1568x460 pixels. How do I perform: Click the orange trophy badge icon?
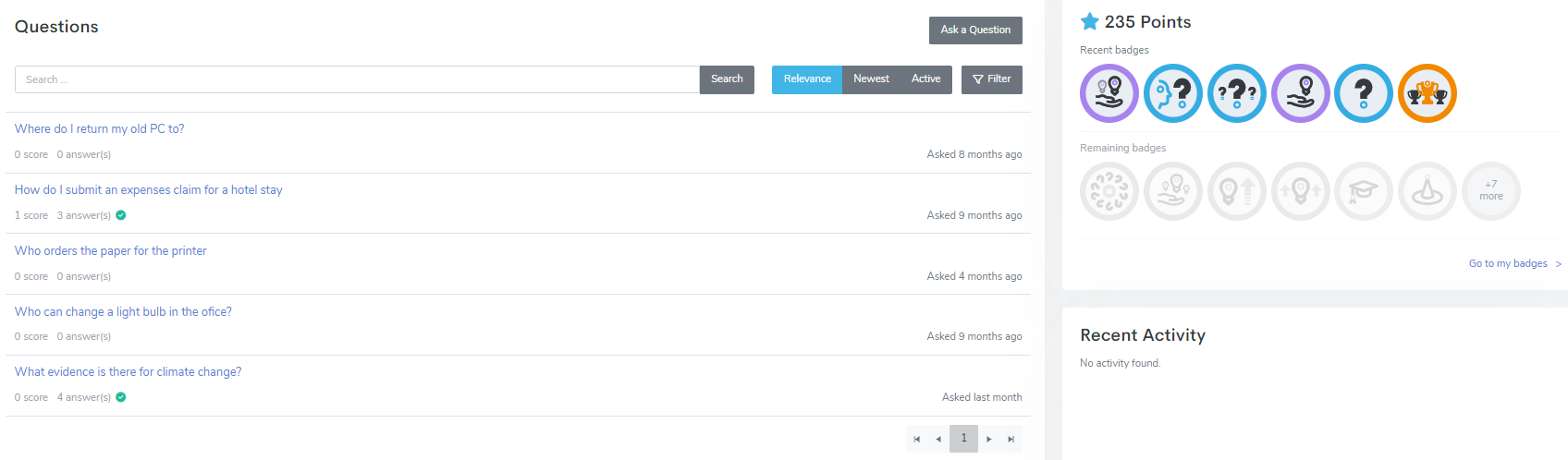pos(1427,93)
